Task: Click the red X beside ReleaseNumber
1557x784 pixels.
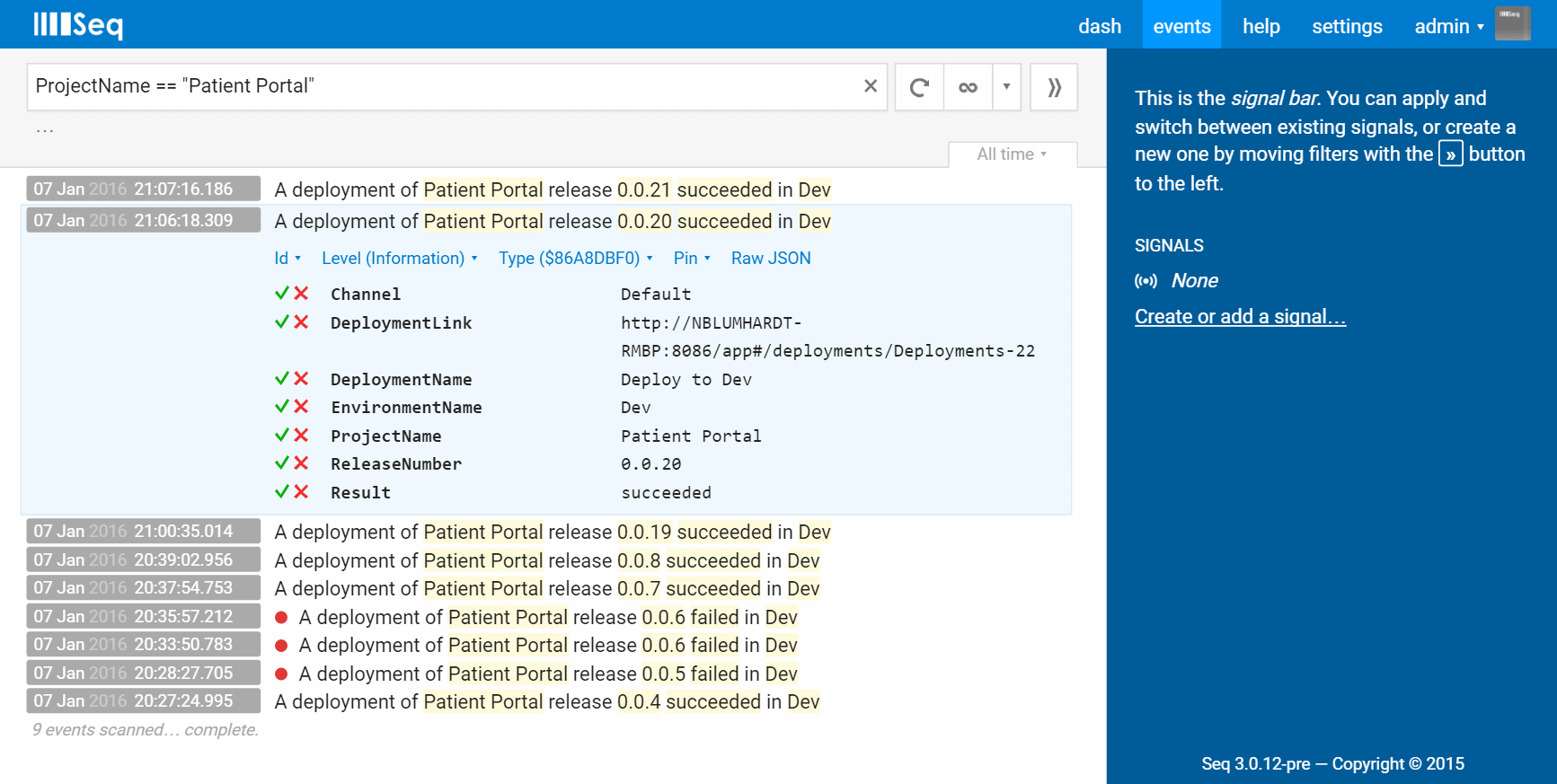Action: [x=301, y=462]
